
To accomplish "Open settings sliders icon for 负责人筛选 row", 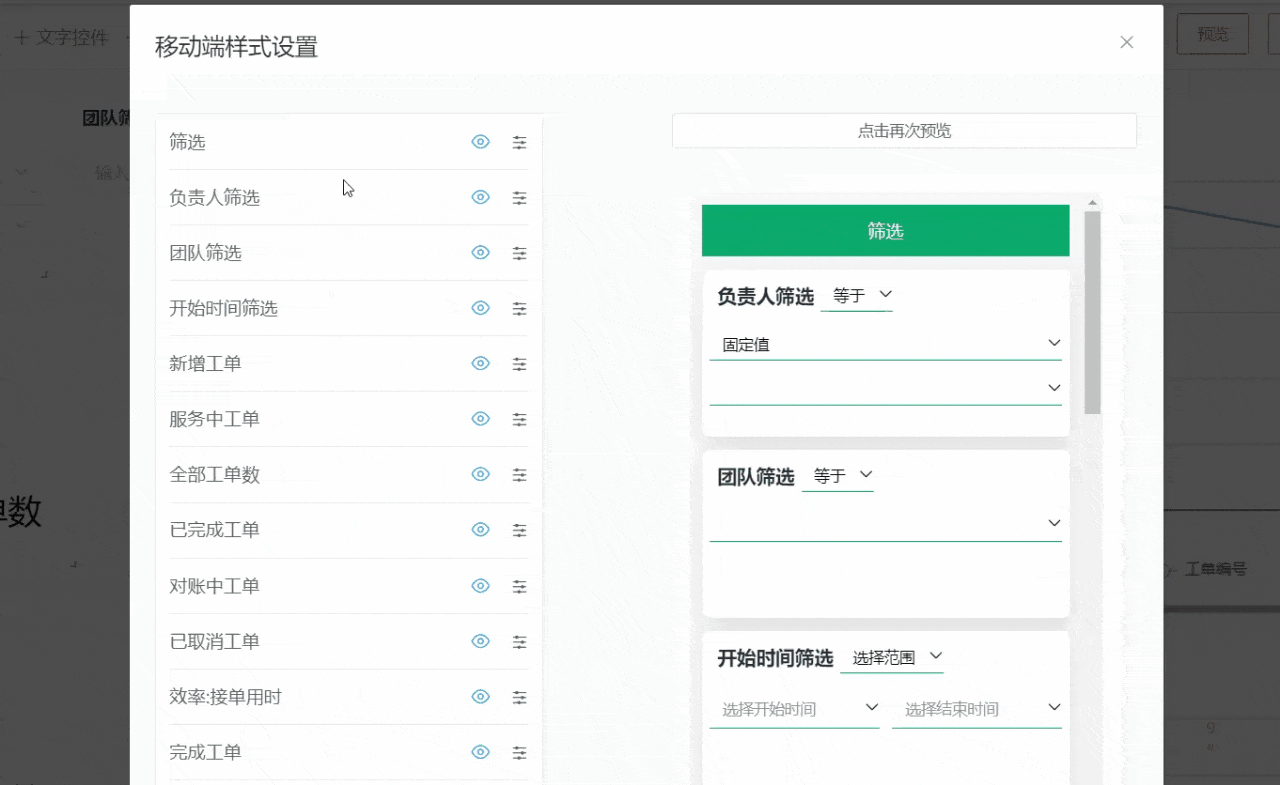I will point(520,198).
